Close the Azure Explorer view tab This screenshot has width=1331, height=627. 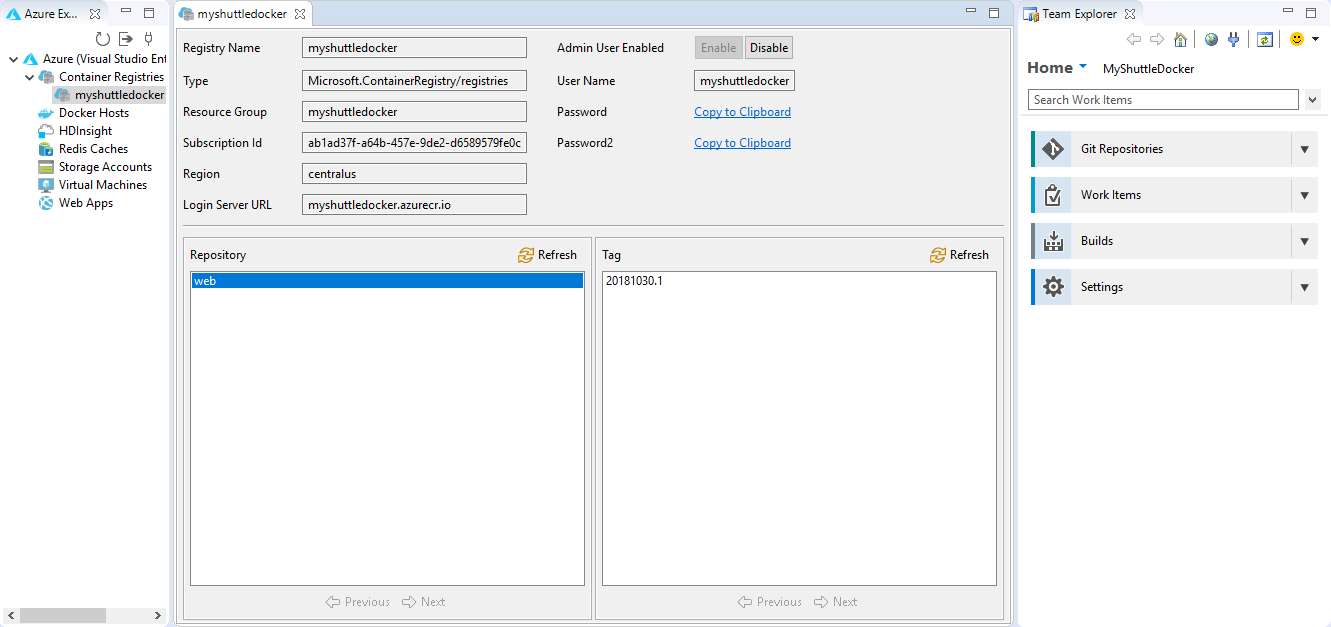coord(94,14)
